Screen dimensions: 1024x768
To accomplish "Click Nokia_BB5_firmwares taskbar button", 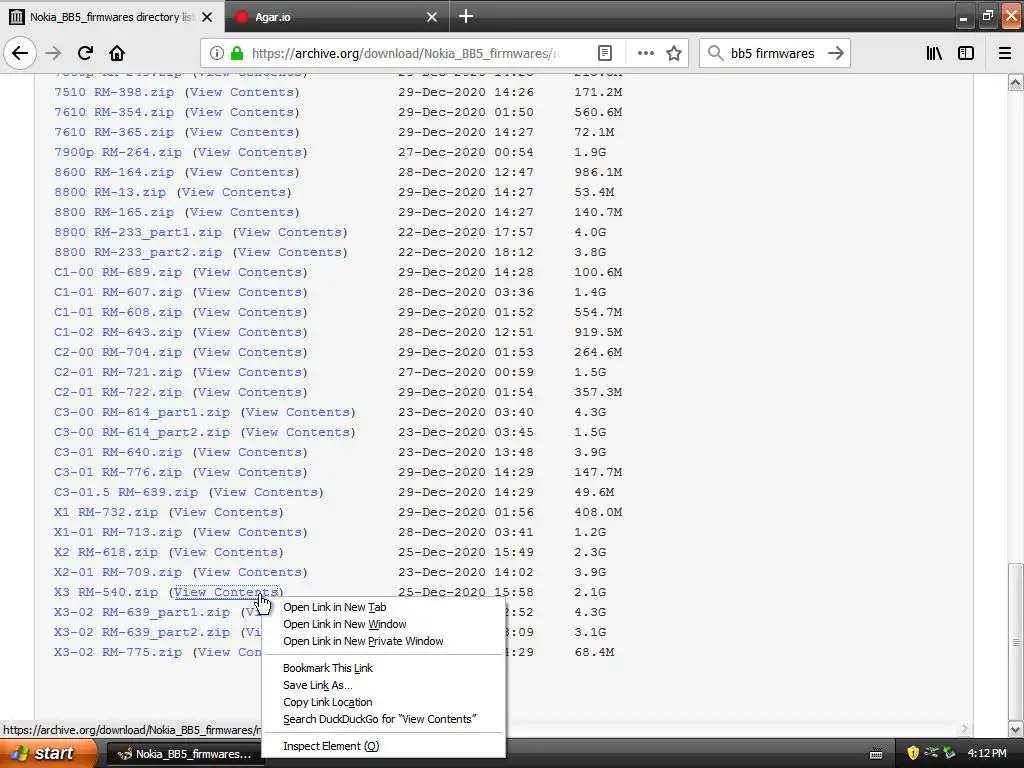I will 185,754.
